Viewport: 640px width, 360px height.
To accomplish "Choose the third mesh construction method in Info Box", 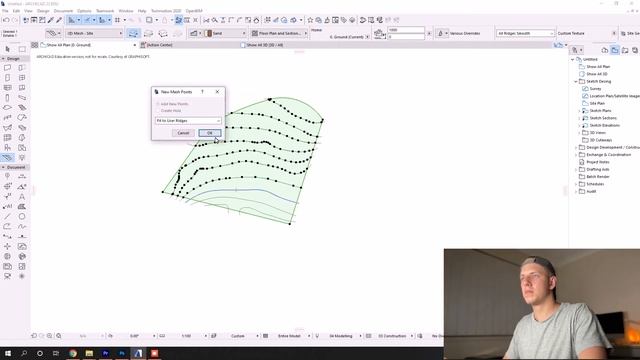I will click(163, 33).
